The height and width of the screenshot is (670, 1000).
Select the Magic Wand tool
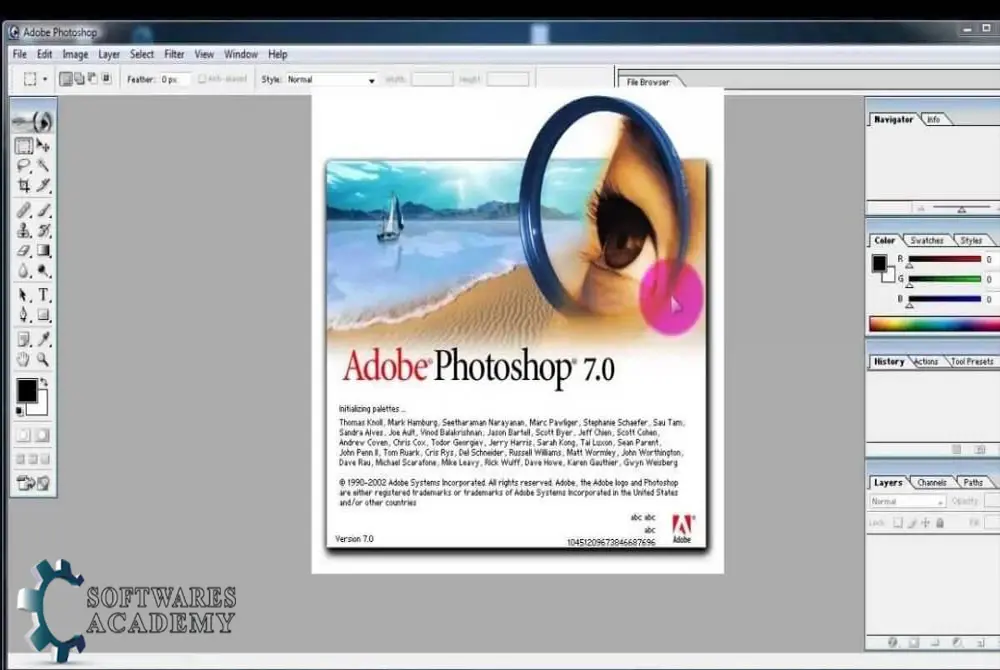pos(43,166)
